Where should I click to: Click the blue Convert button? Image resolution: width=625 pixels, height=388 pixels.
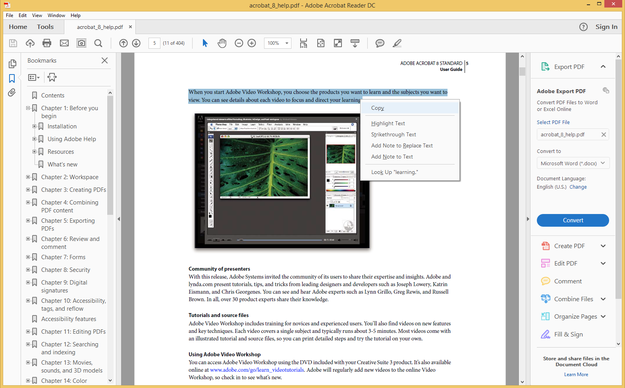point(573,220)
